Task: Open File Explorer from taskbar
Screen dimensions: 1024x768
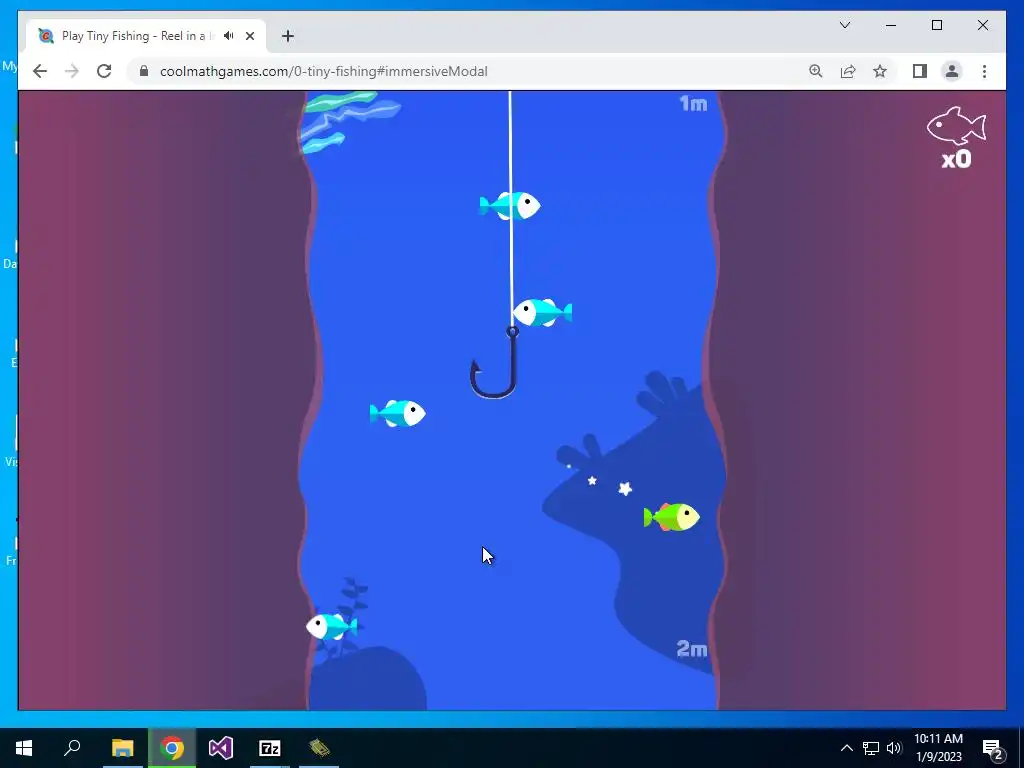Action: point(122,748)
